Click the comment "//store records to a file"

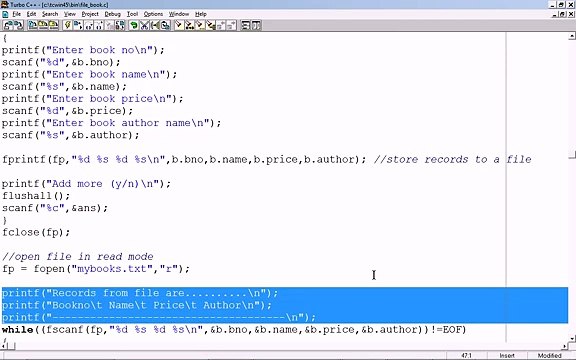point(453,159)
